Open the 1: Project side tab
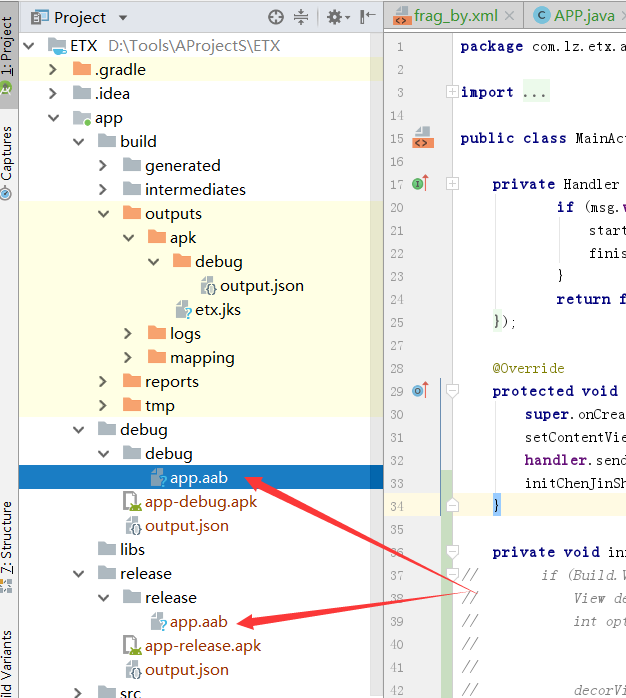This screenshot has width=626, height=698. [x=8, y=54]
